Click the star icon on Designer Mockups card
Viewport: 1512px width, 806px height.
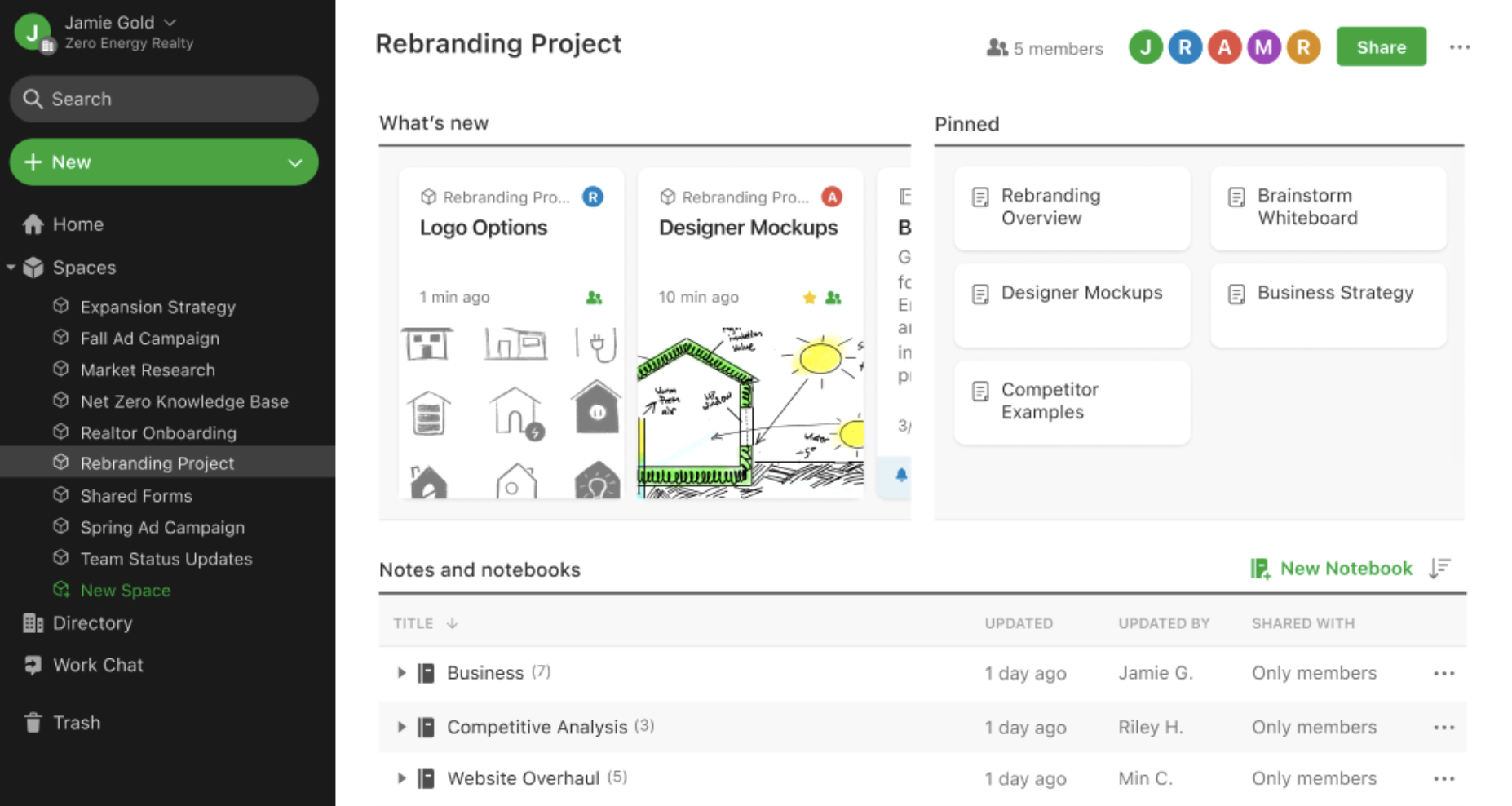point(809,298)
